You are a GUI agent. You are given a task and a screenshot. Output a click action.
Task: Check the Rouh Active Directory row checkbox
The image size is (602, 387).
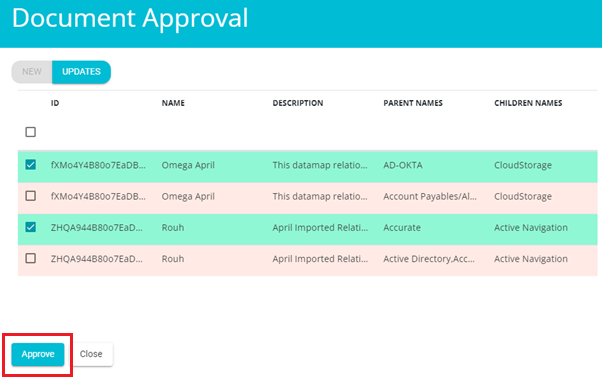(x=31, y=258)
